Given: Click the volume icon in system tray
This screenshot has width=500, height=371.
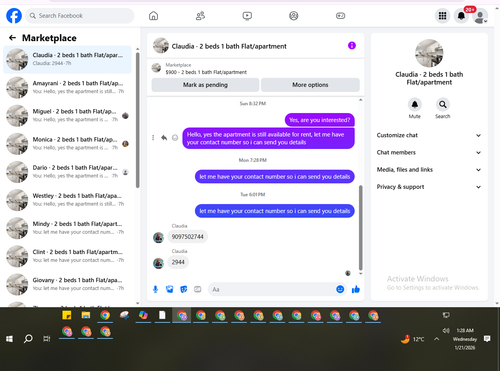Looking at the screenshot, I should (446, 330).
